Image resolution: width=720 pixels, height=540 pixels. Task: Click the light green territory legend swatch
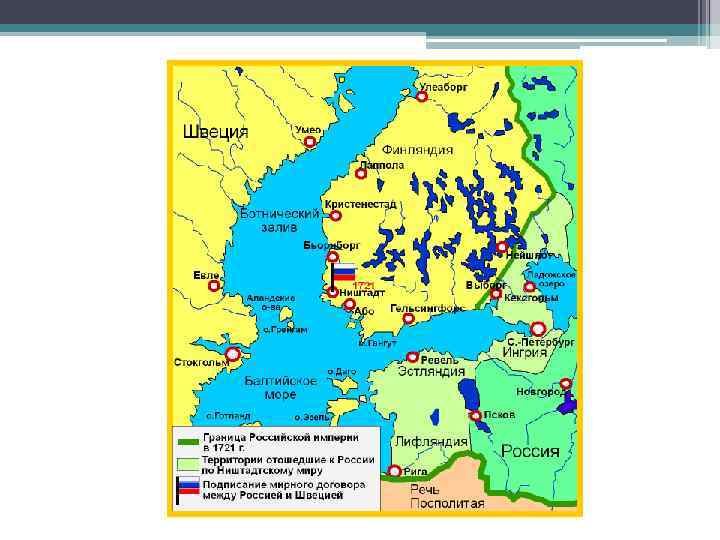tap(188, 465)
